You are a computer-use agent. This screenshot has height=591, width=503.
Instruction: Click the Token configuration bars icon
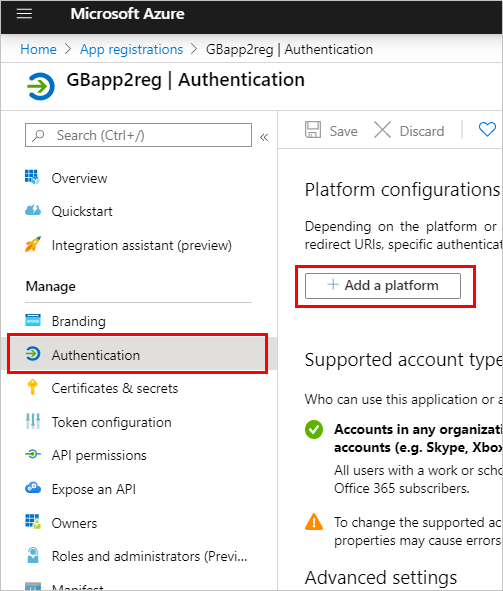pos(33,421)
